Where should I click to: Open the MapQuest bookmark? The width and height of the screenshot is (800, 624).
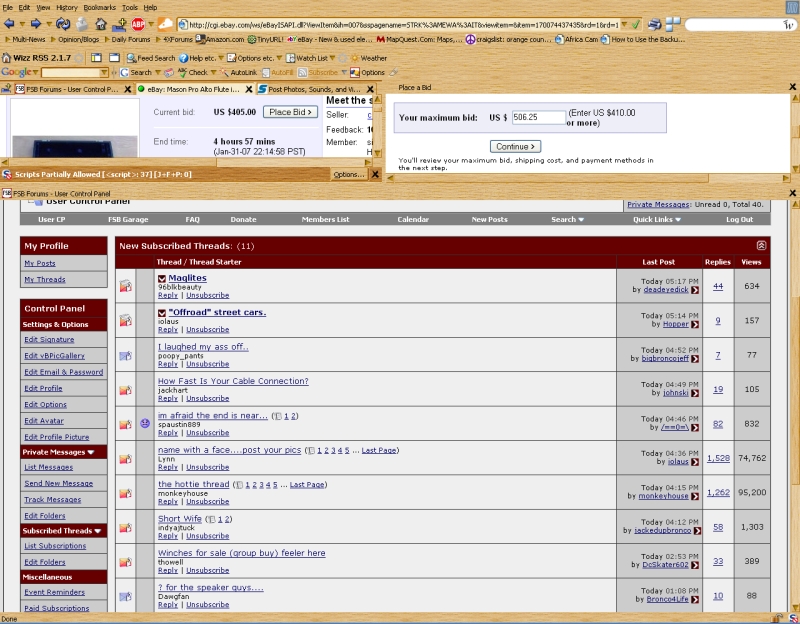tap(419, 39)
